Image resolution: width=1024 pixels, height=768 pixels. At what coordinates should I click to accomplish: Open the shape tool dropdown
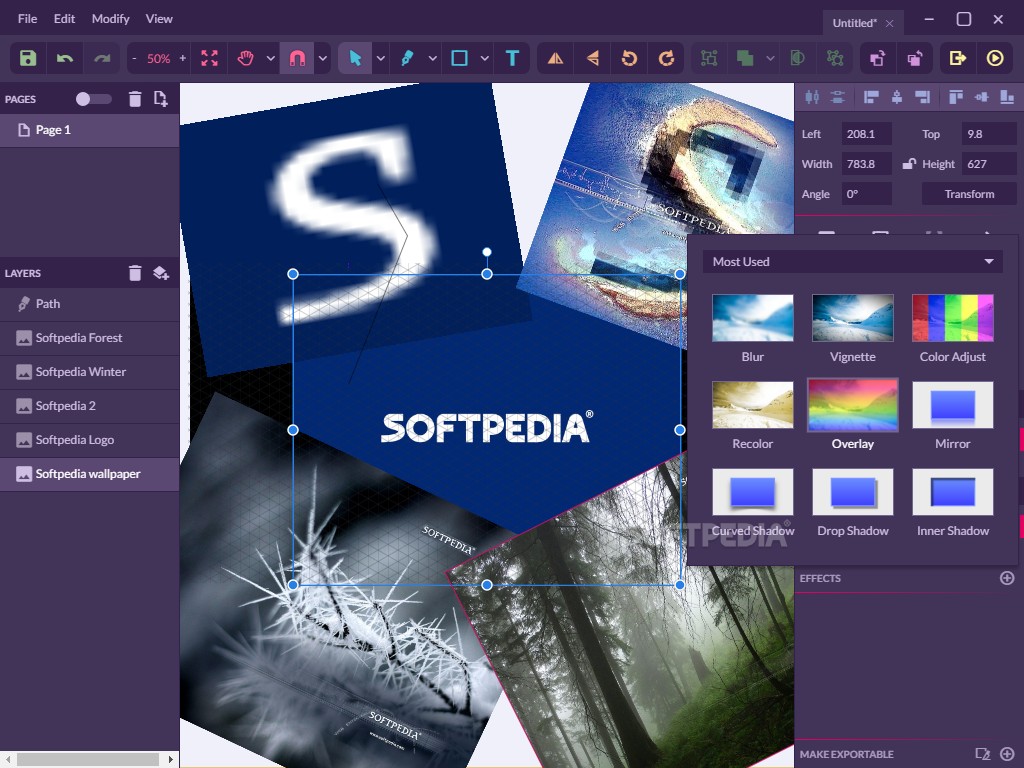click(485, 58)
